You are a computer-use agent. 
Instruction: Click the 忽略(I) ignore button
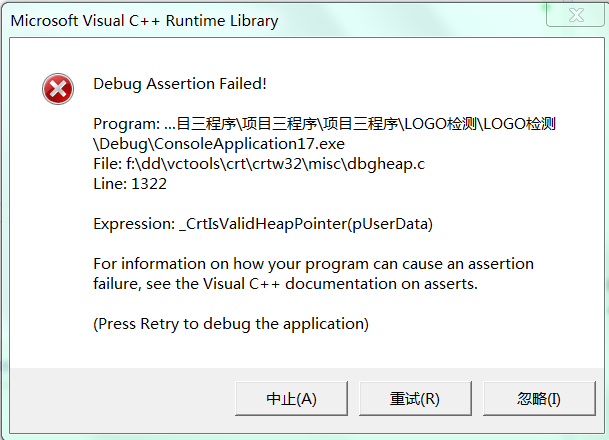tap(539, 398)
